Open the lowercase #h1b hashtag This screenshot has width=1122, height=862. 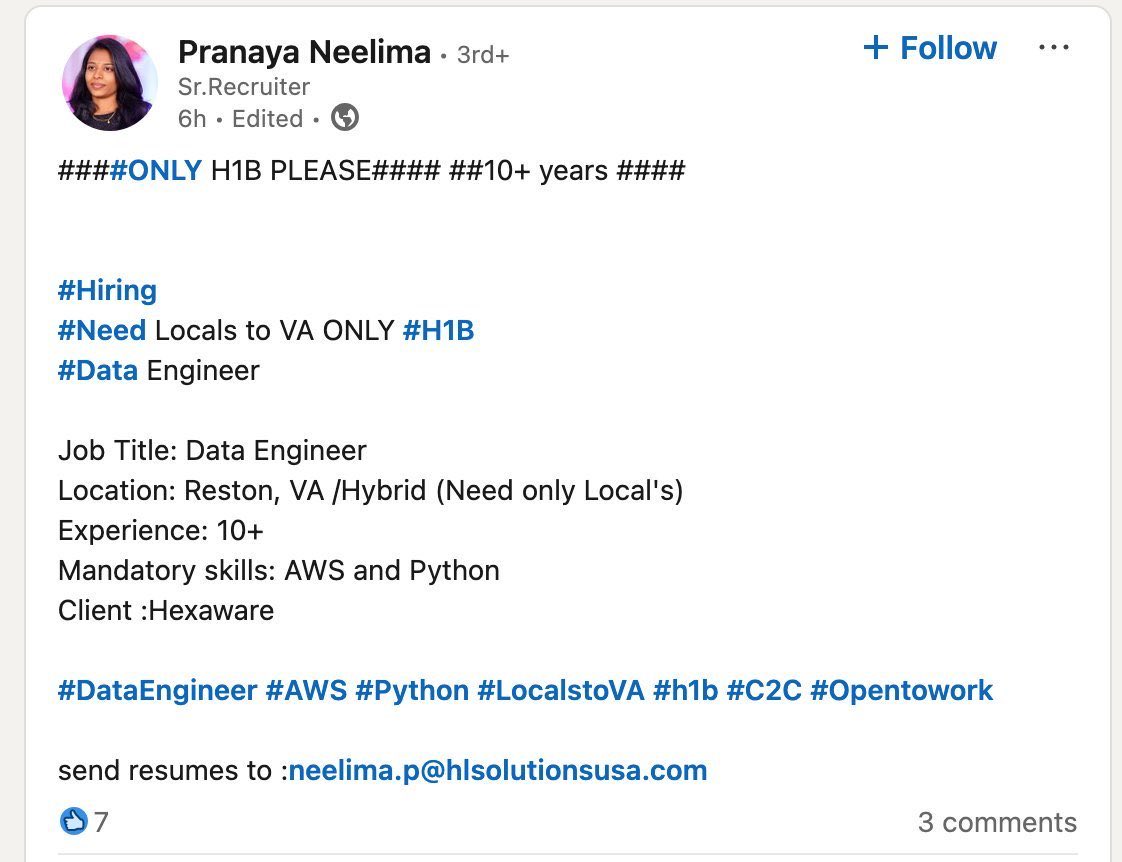click(x=686, y=690)
